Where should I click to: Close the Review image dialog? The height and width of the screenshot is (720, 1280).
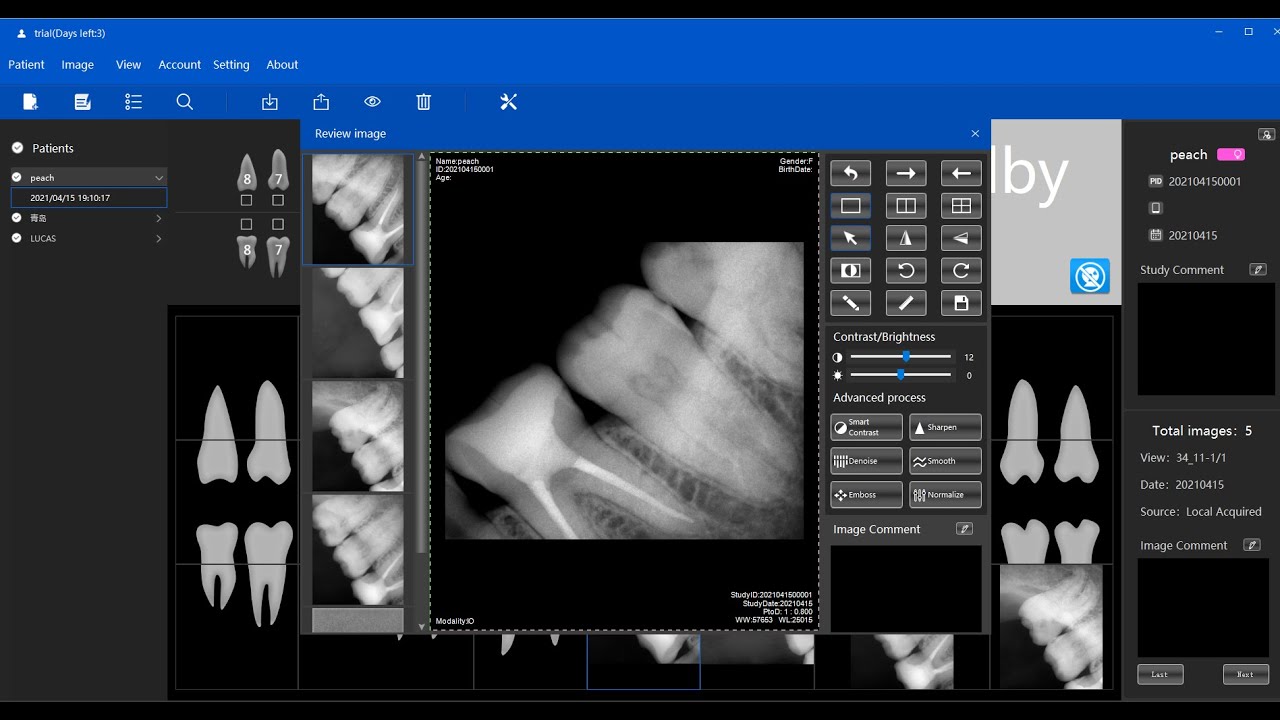[x=975, y=134]
